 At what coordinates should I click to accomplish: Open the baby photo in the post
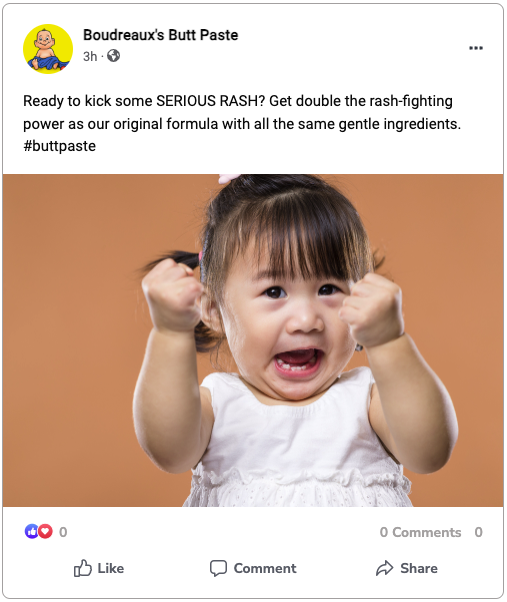253,341
